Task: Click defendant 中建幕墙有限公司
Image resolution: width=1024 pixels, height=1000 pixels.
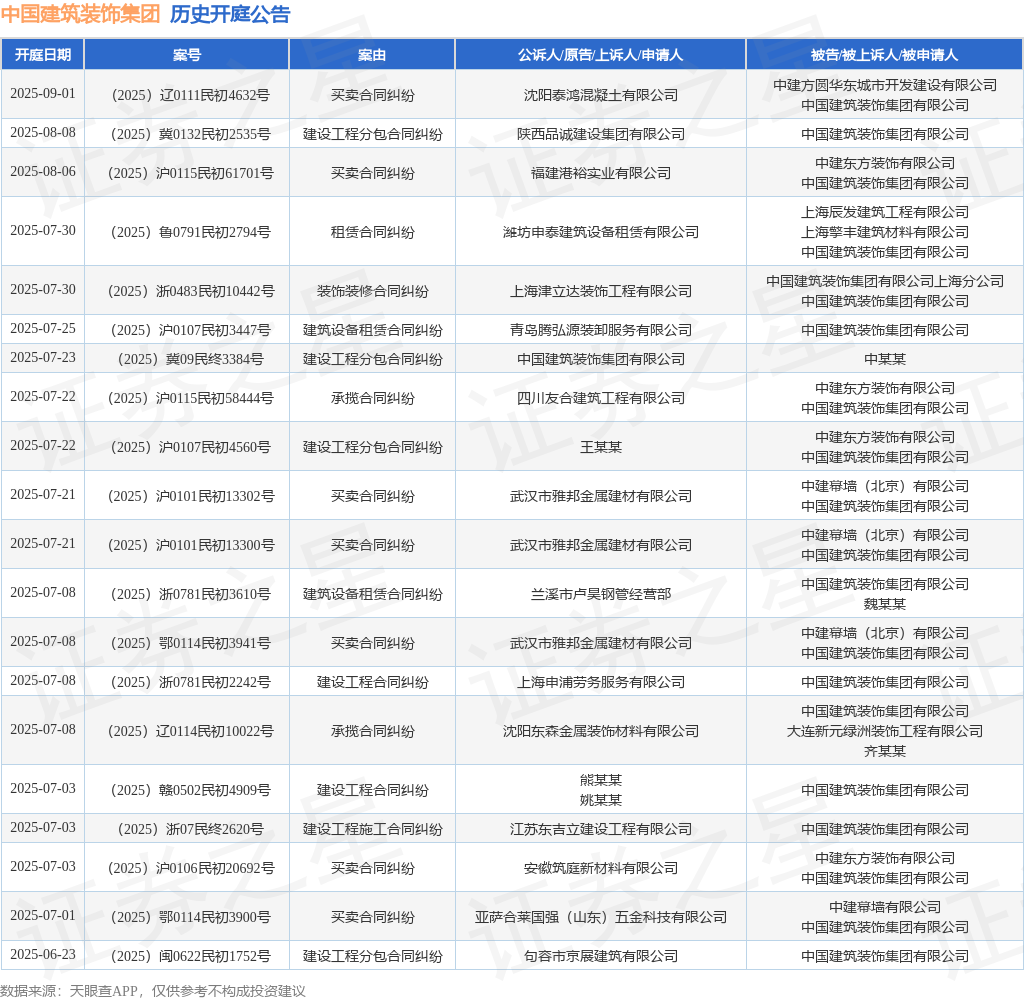Action: tap(885, 907)
